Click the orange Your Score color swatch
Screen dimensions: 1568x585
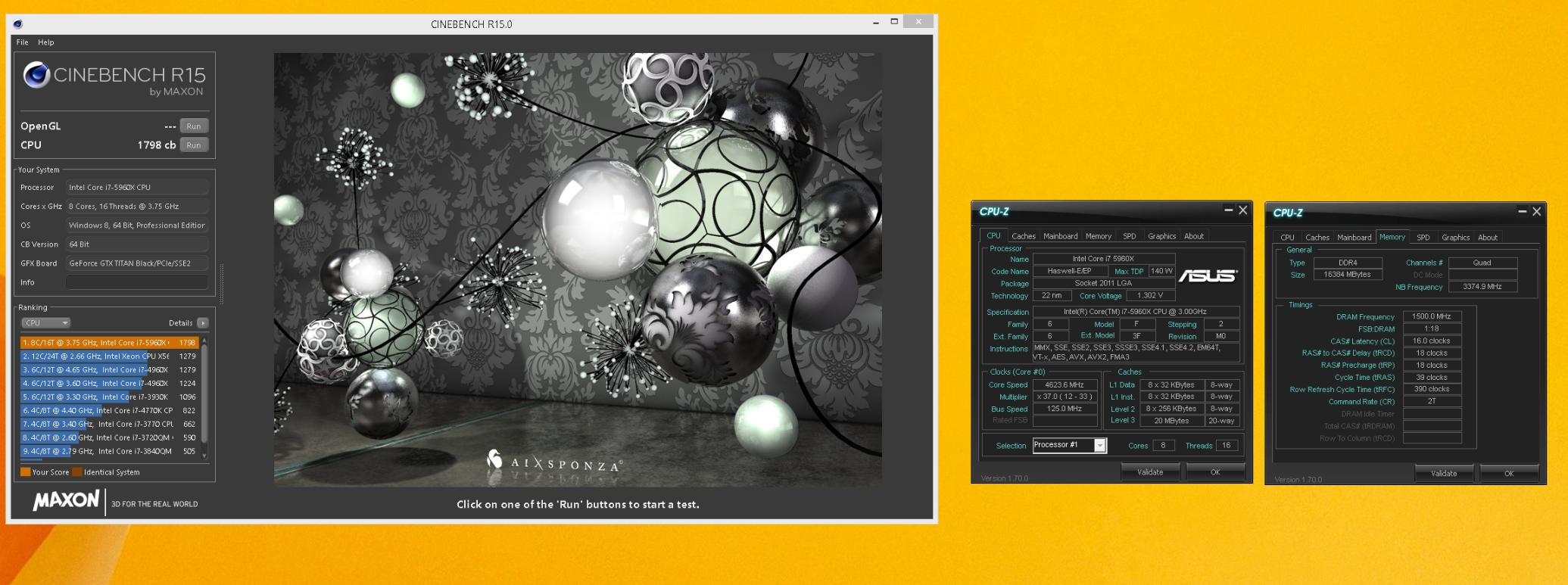pos(25,472)
